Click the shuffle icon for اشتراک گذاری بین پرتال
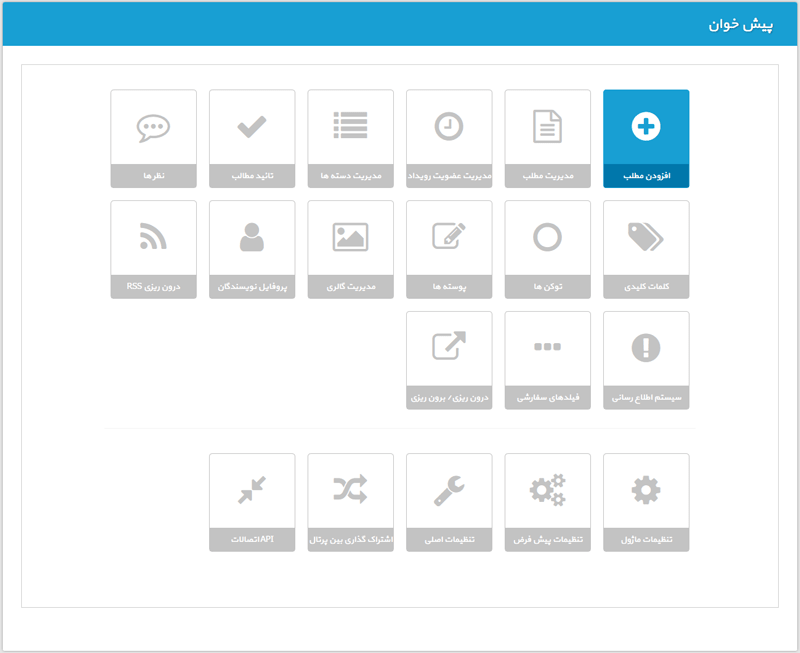 (x=351, y=489)
